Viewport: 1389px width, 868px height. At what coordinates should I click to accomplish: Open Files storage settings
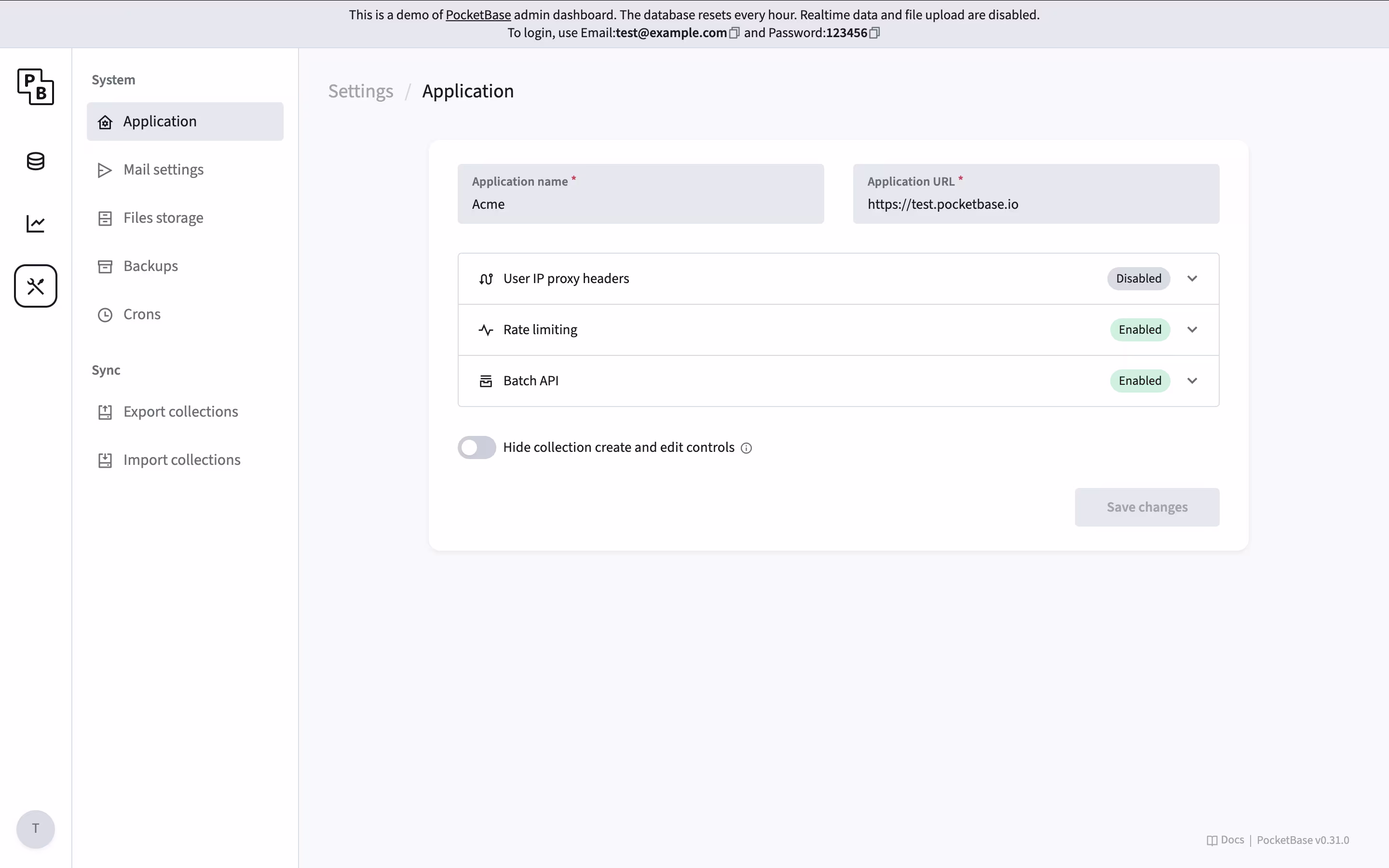tap(163, 218)
